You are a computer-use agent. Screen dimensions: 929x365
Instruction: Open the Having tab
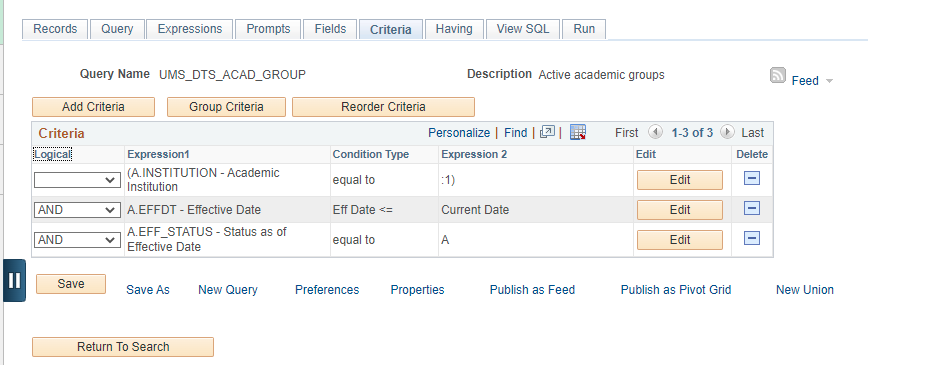454,29
